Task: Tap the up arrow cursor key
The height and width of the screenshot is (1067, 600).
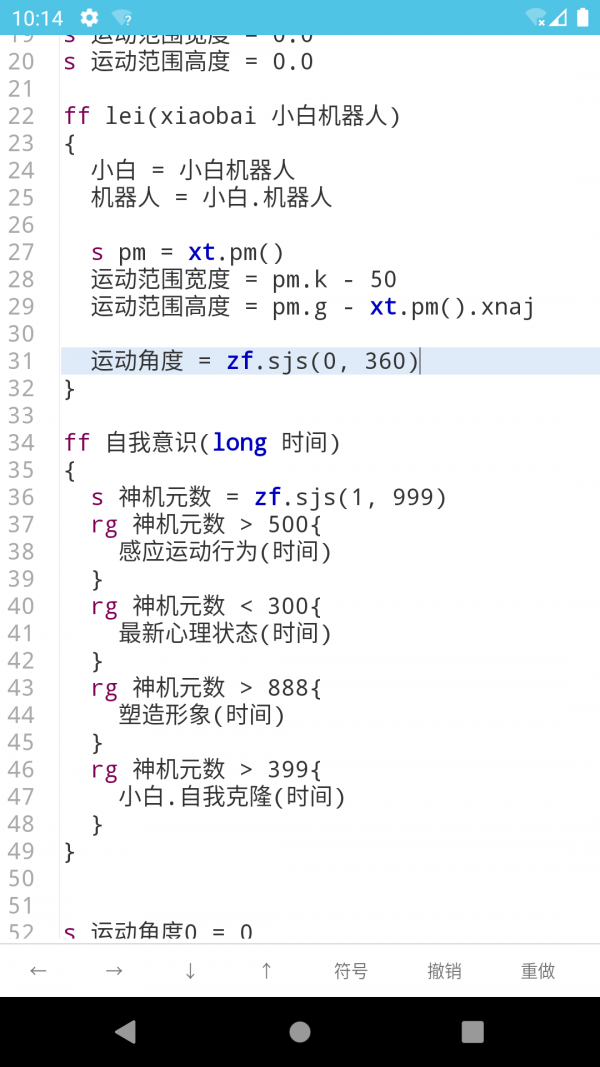Action: 267,971
